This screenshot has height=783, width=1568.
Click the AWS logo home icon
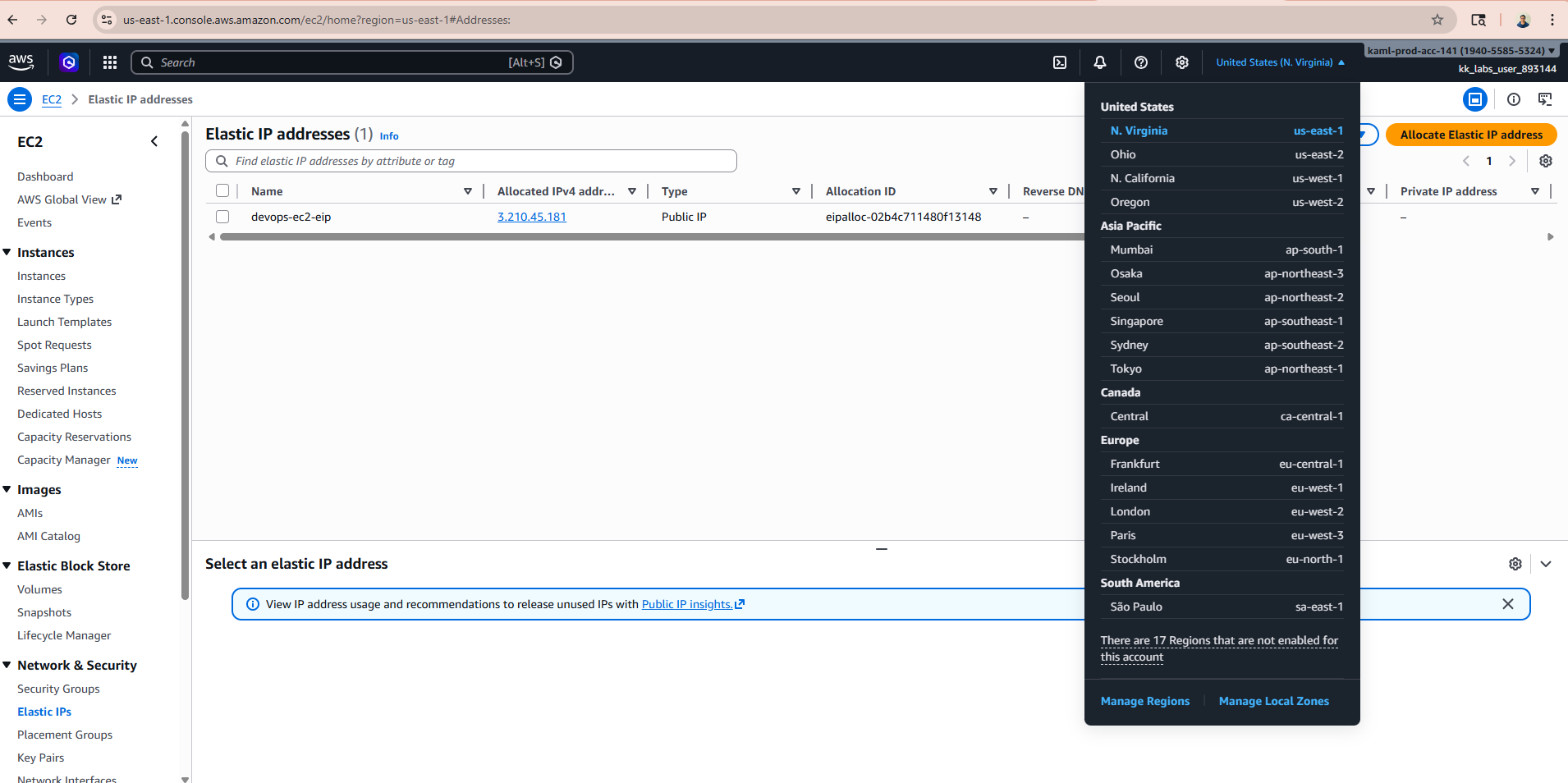click(21, 62)
